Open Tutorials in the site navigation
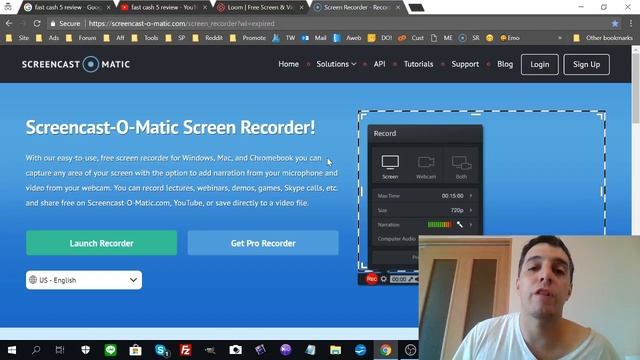This screenshot has width=640, height=360. tap(418, 64)
